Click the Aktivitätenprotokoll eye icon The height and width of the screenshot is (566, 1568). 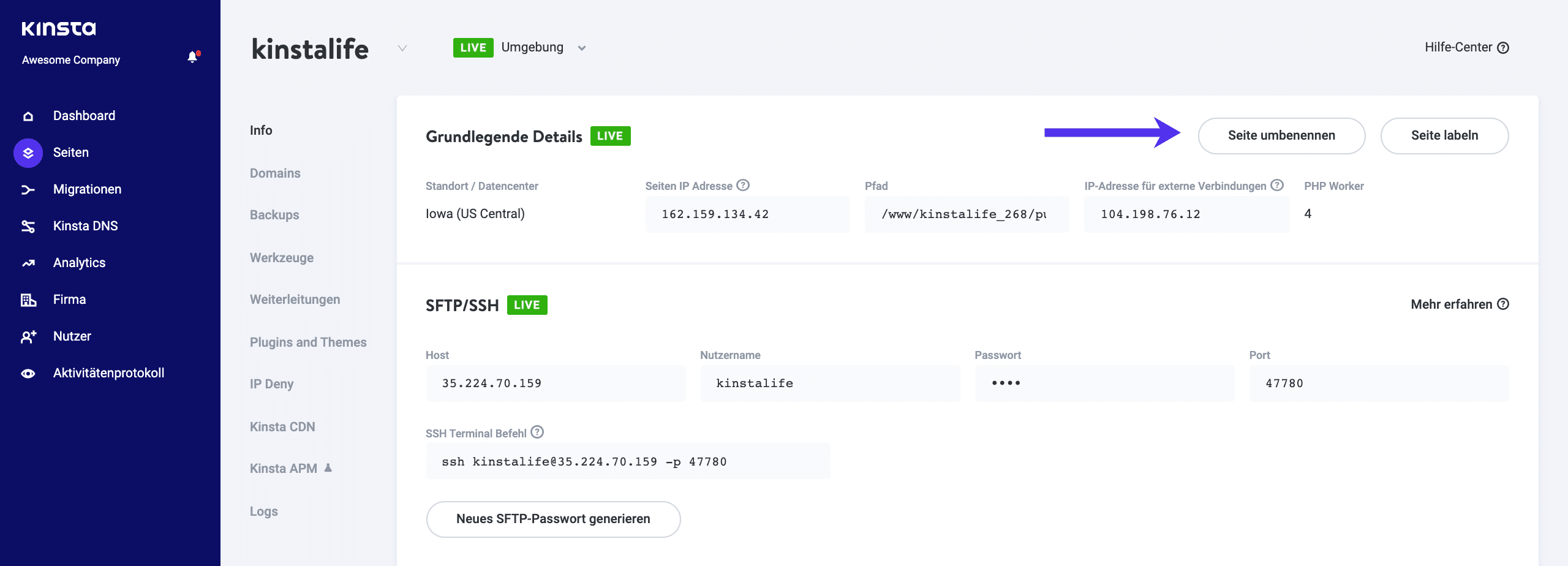[x=28, y=372]
